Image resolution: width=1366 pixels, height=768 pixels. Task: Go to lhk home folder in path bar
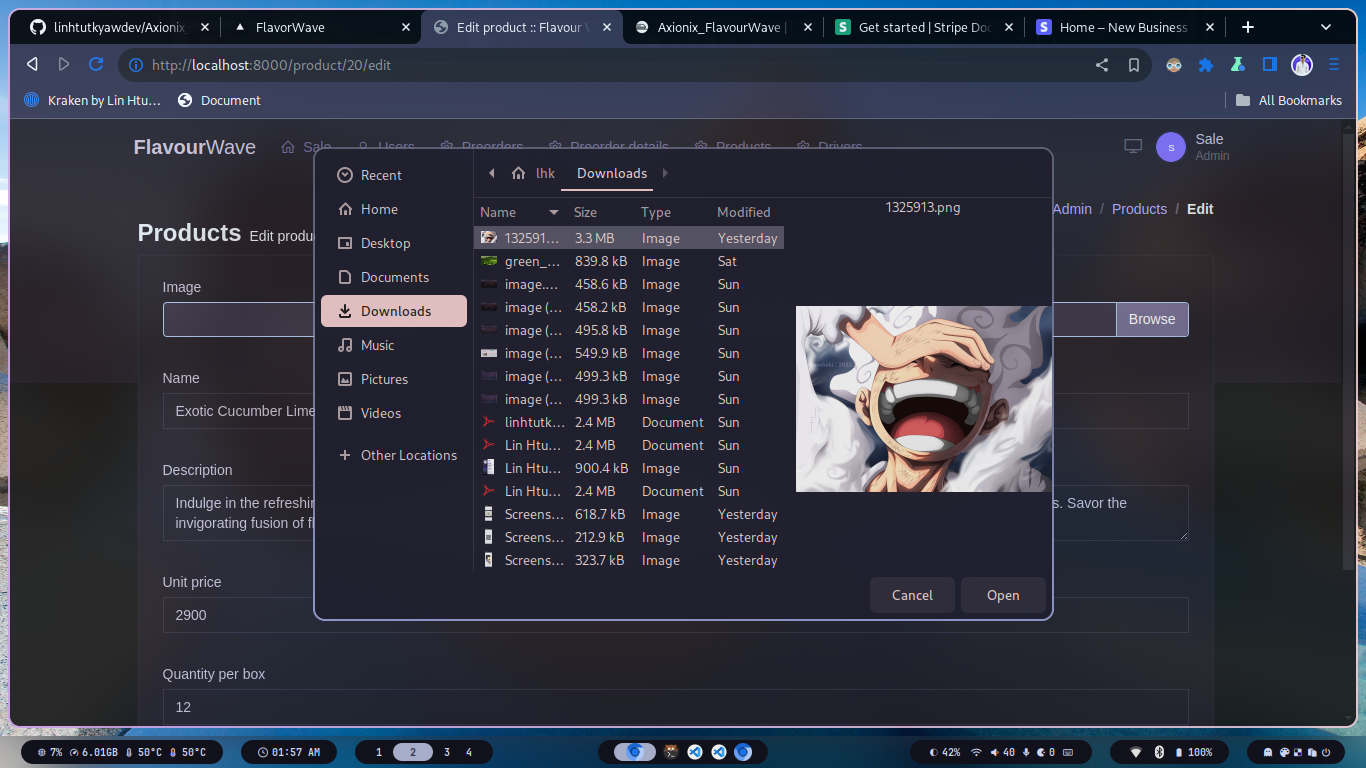coord(533,173)
